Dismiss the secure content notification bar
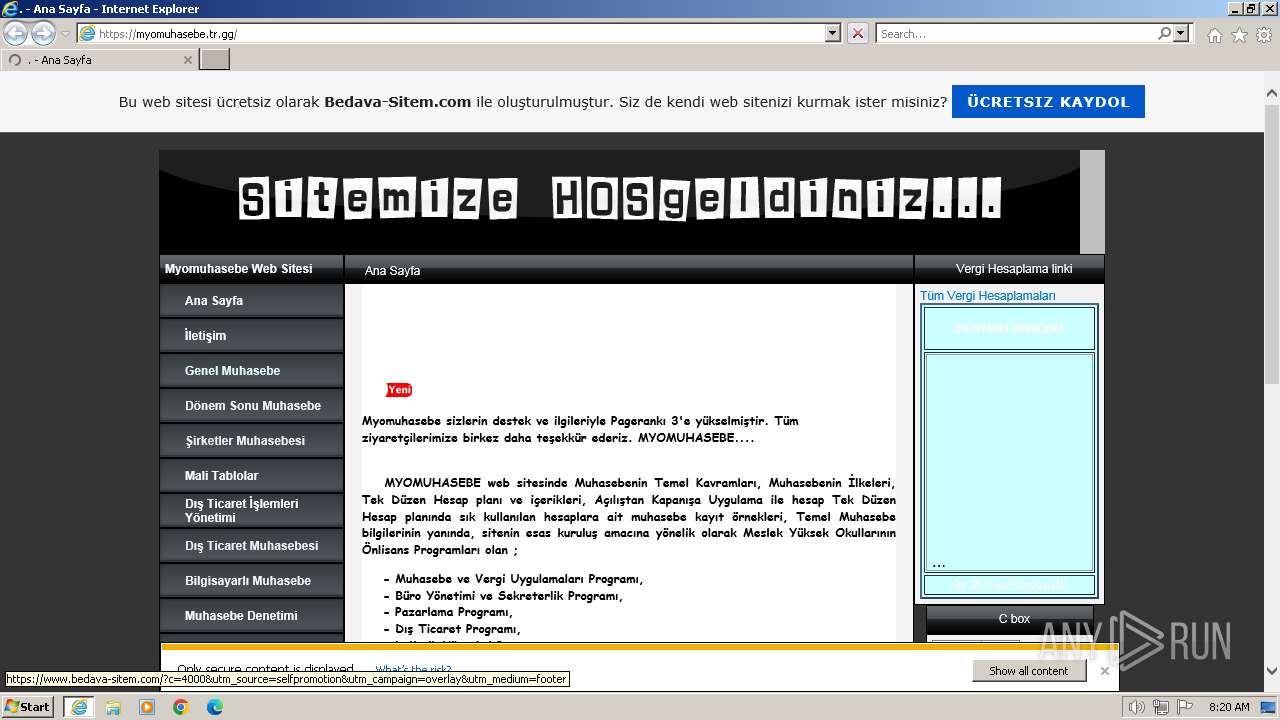 (x=1104, y=671)
